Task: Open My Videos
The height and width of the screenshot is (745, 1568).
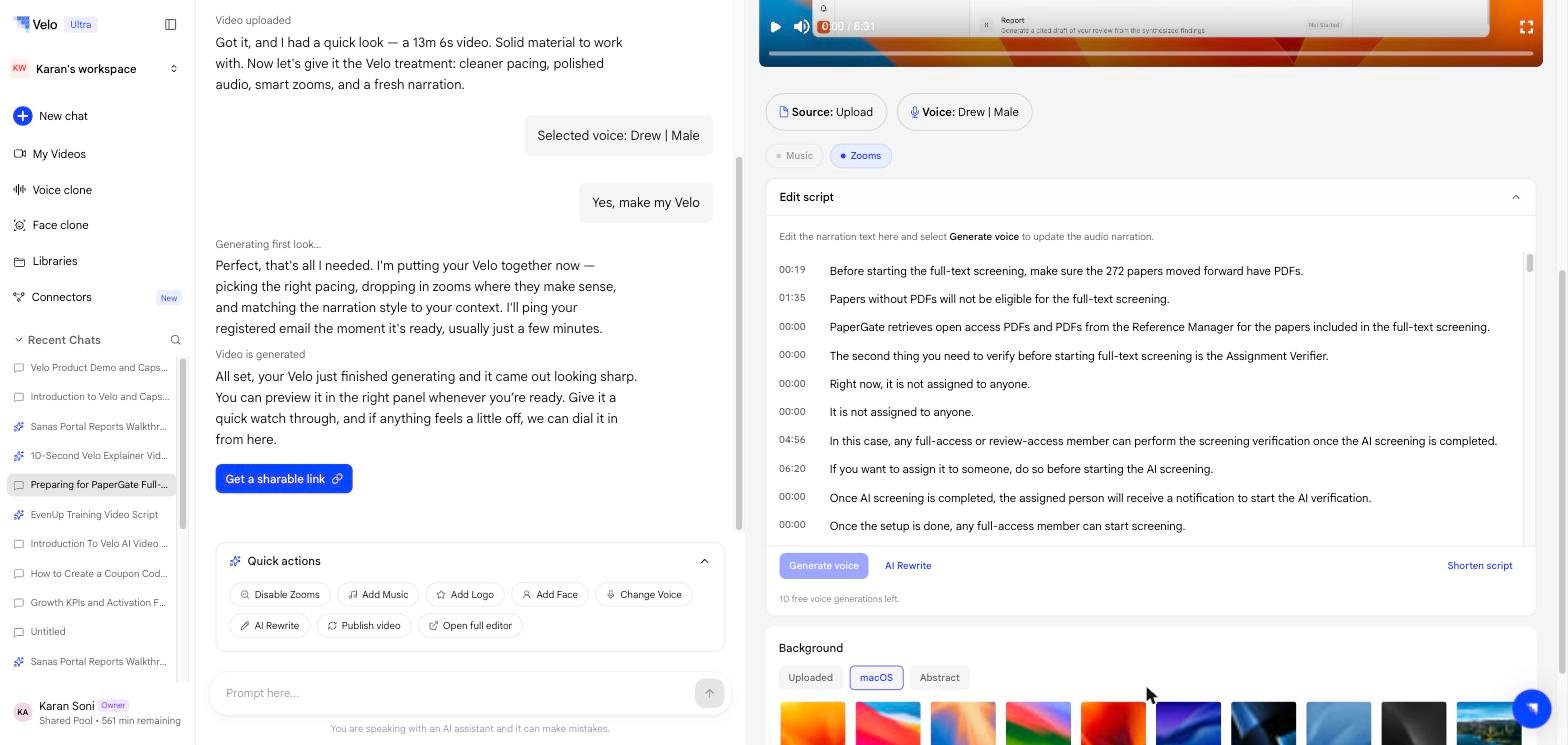Action: point(59,154)
